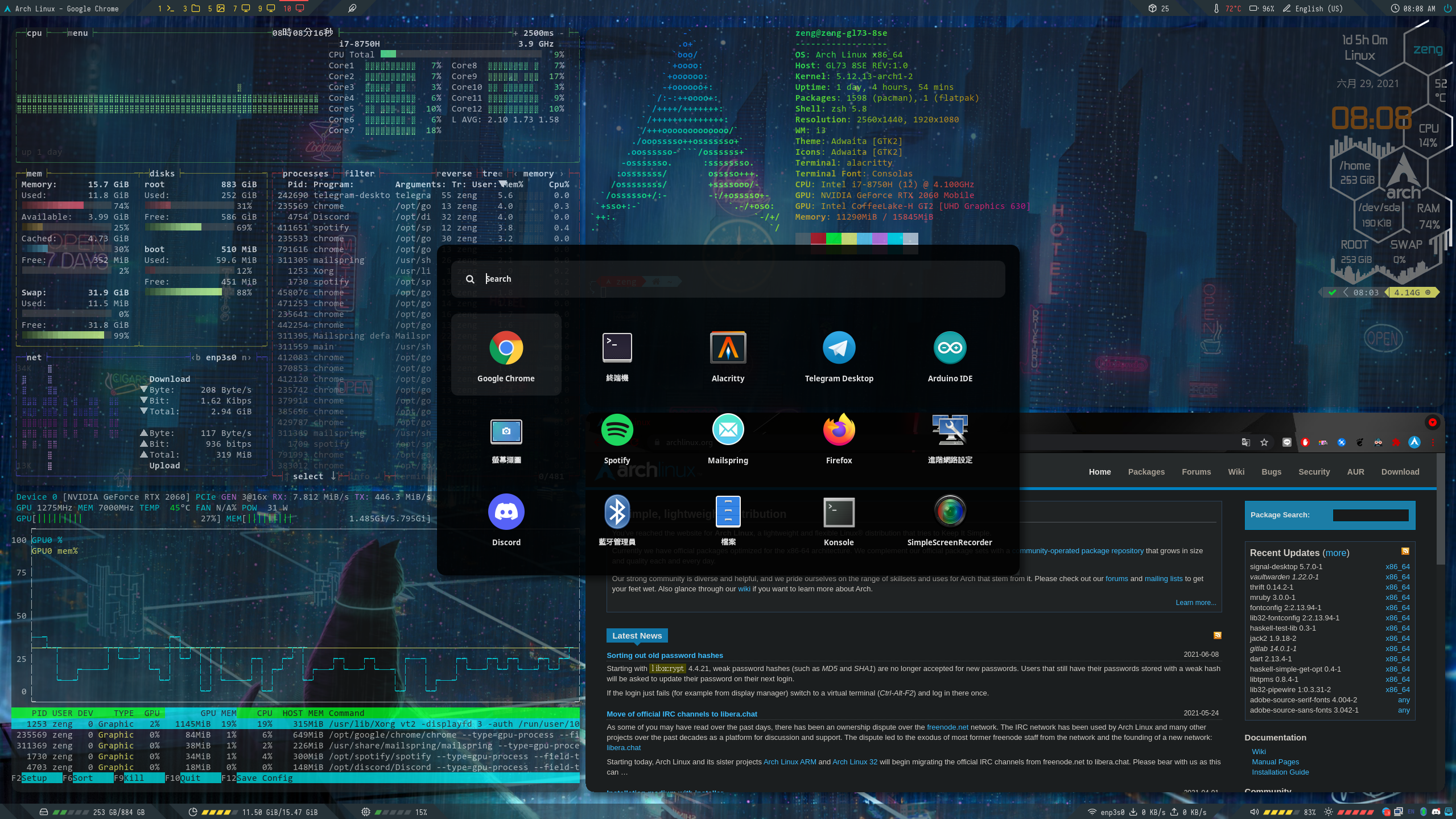The width and height of the screenshot is (1456, 819).
Task: Open Arduino IDE launcher icon
Action: point(950,348)
